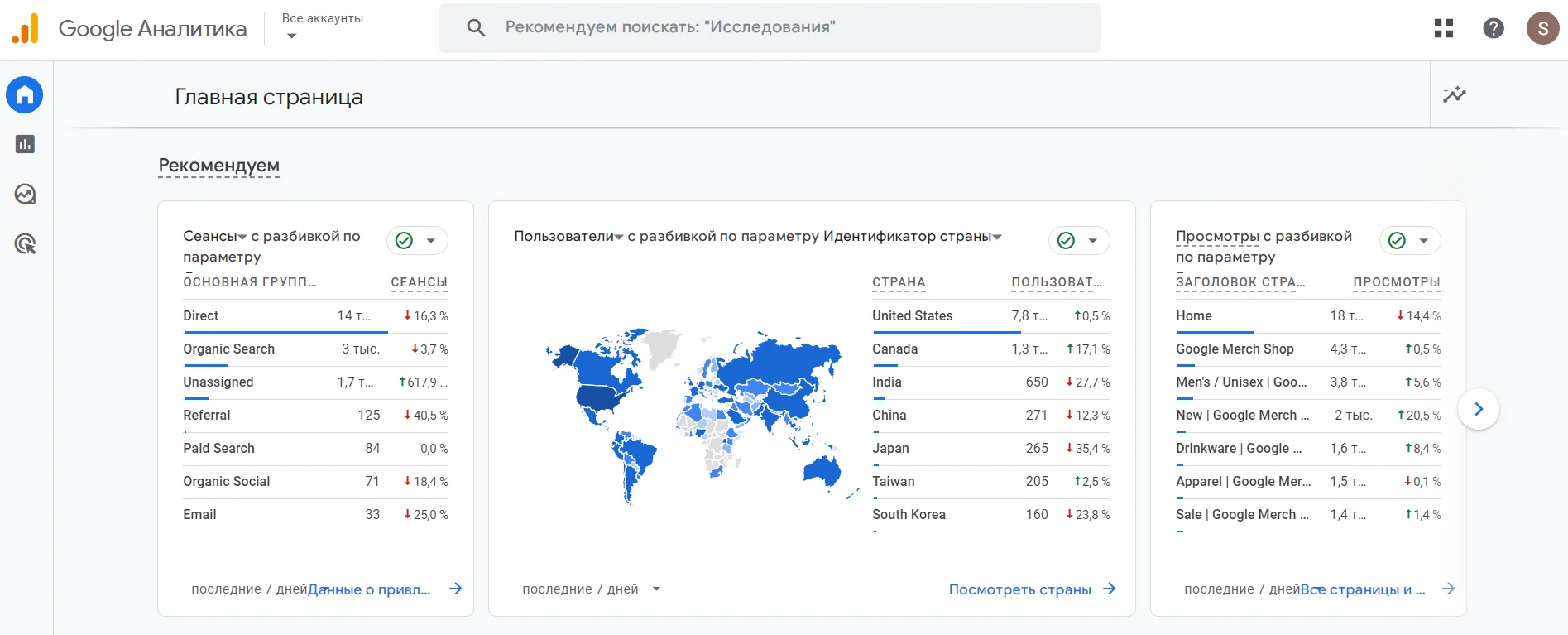Open the Посмотреть страны link
The width and height of the screenshot is (1568, 635).
(1020, 589)
